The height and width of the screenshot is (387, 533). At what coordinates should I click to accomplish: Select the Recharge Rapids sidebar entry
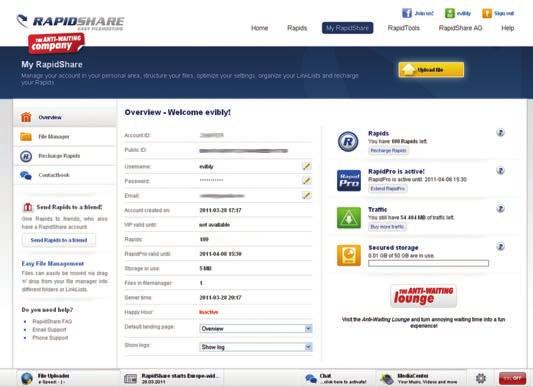click(65, 156)
